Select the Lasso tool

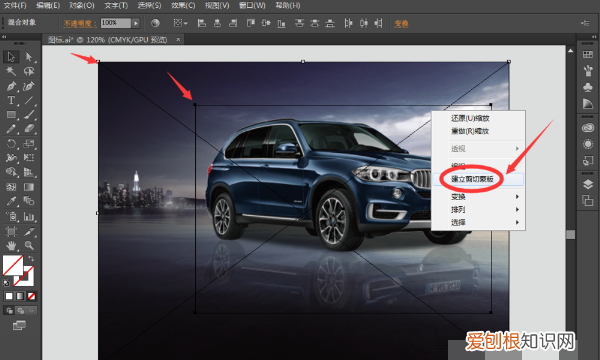click(x=29, y=71)
